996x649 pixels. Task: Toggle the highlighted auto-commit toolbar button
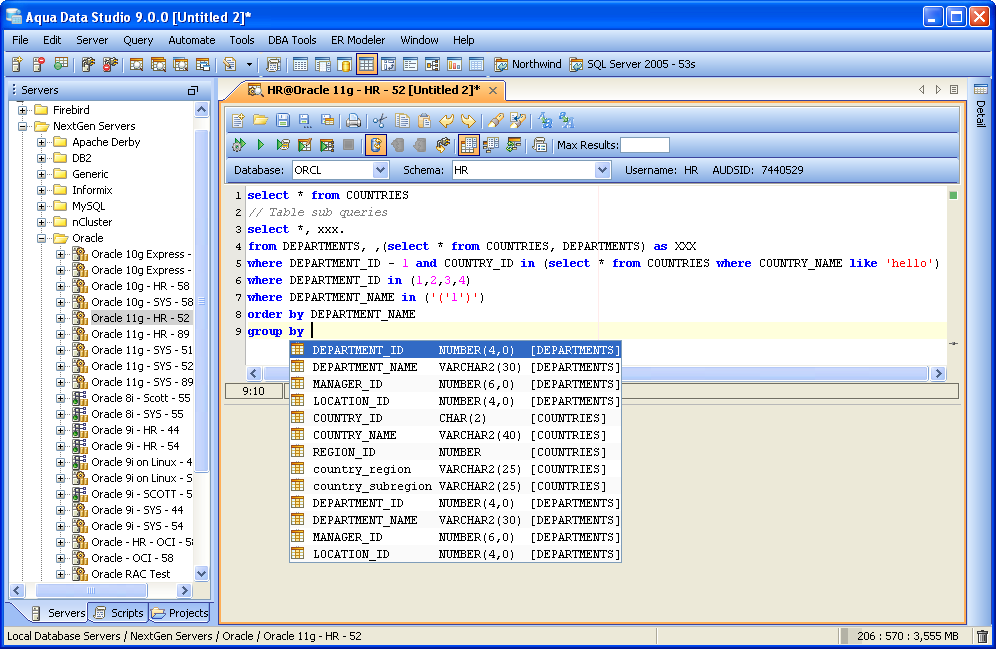pos(376,145)
